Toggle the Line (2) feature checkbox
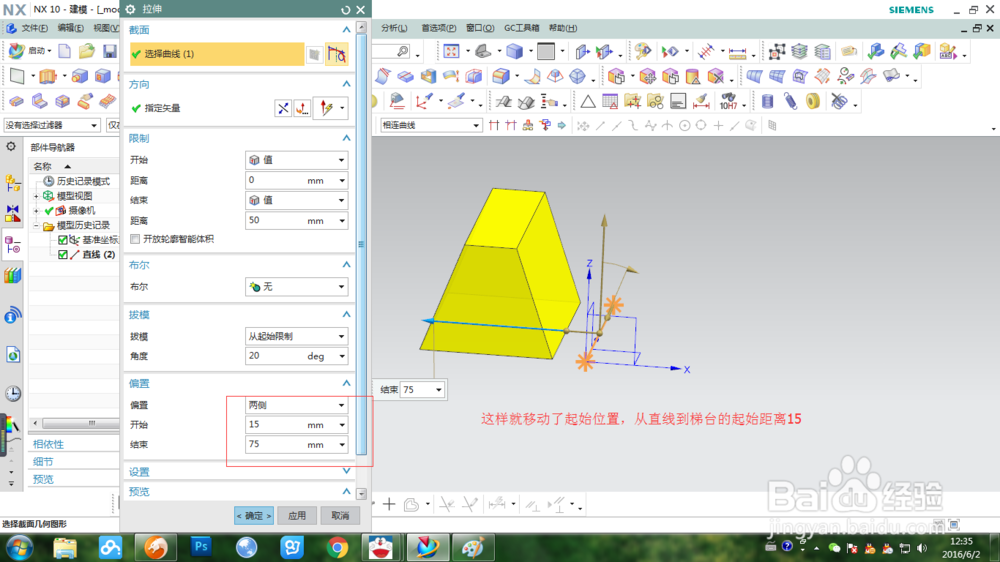Screen dimensions: 1000x562 point(62,255)
